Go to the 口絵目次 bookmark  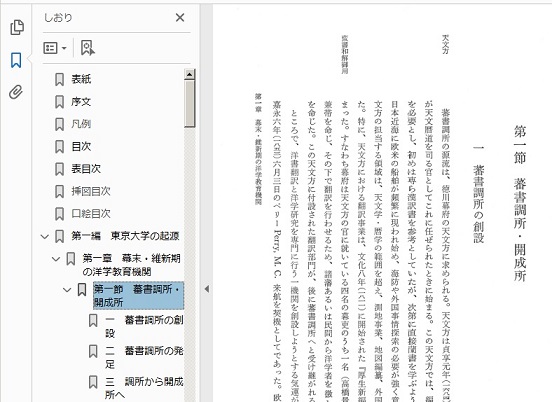(x=91, y=214)
